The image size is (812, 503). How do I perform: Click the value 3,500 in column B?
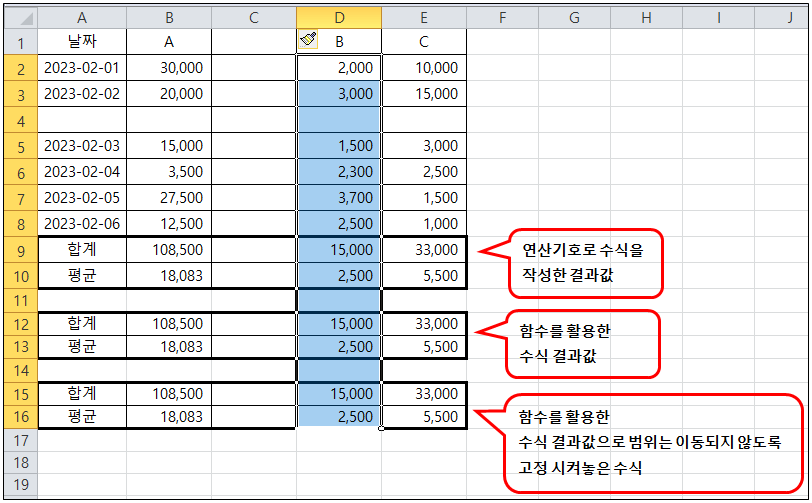click(x=185, y=171)
